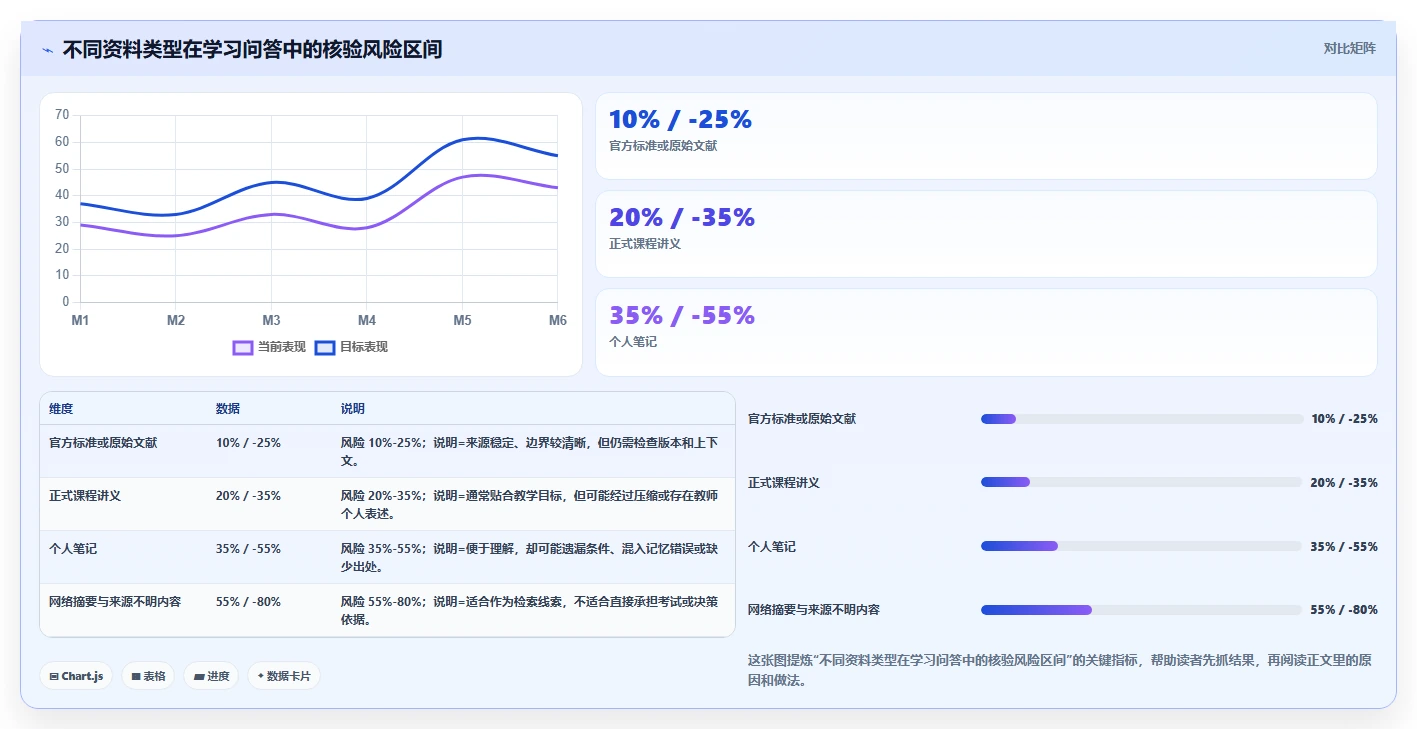Screen dimensions: 1417x729
Task: Click the blue 目标表现 legend swatch
Action: tap(325, 347)
